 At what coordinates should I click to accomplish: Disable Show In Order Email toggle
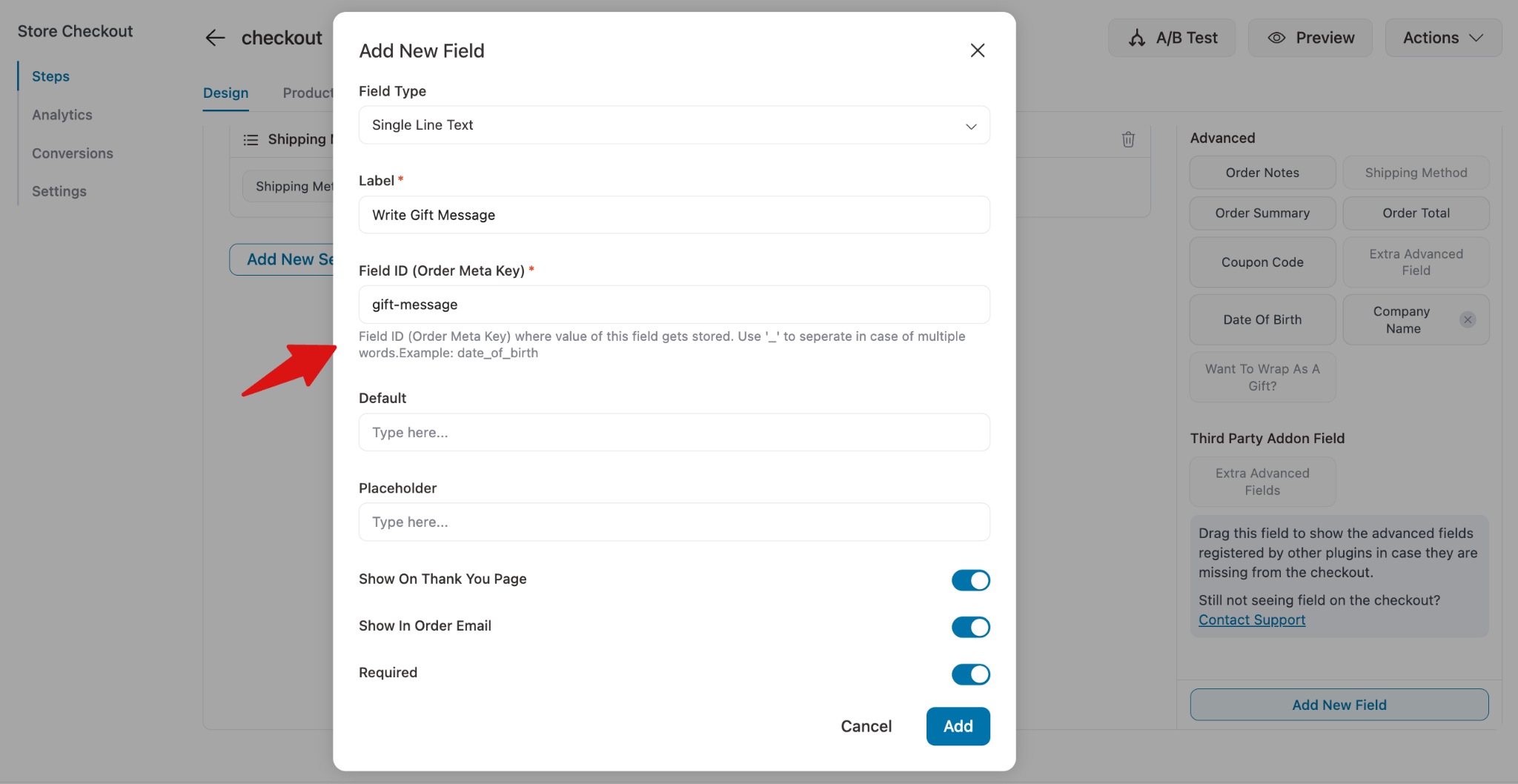pos(970,627)
